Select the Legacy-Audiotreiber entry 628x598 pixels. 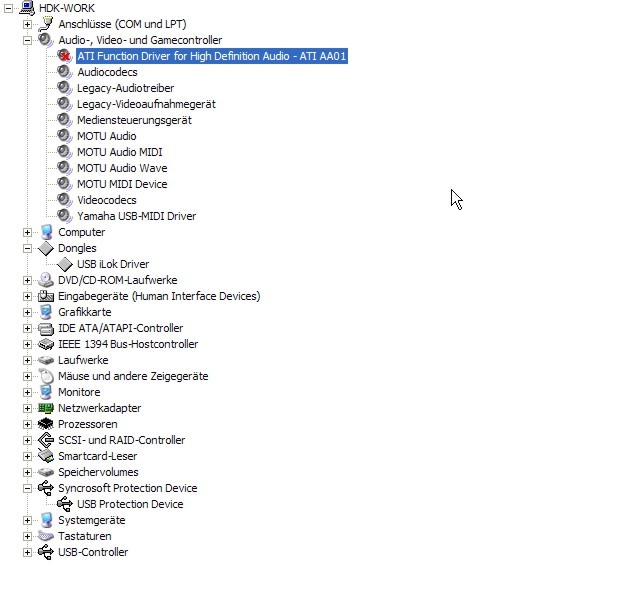coord(125,88)
